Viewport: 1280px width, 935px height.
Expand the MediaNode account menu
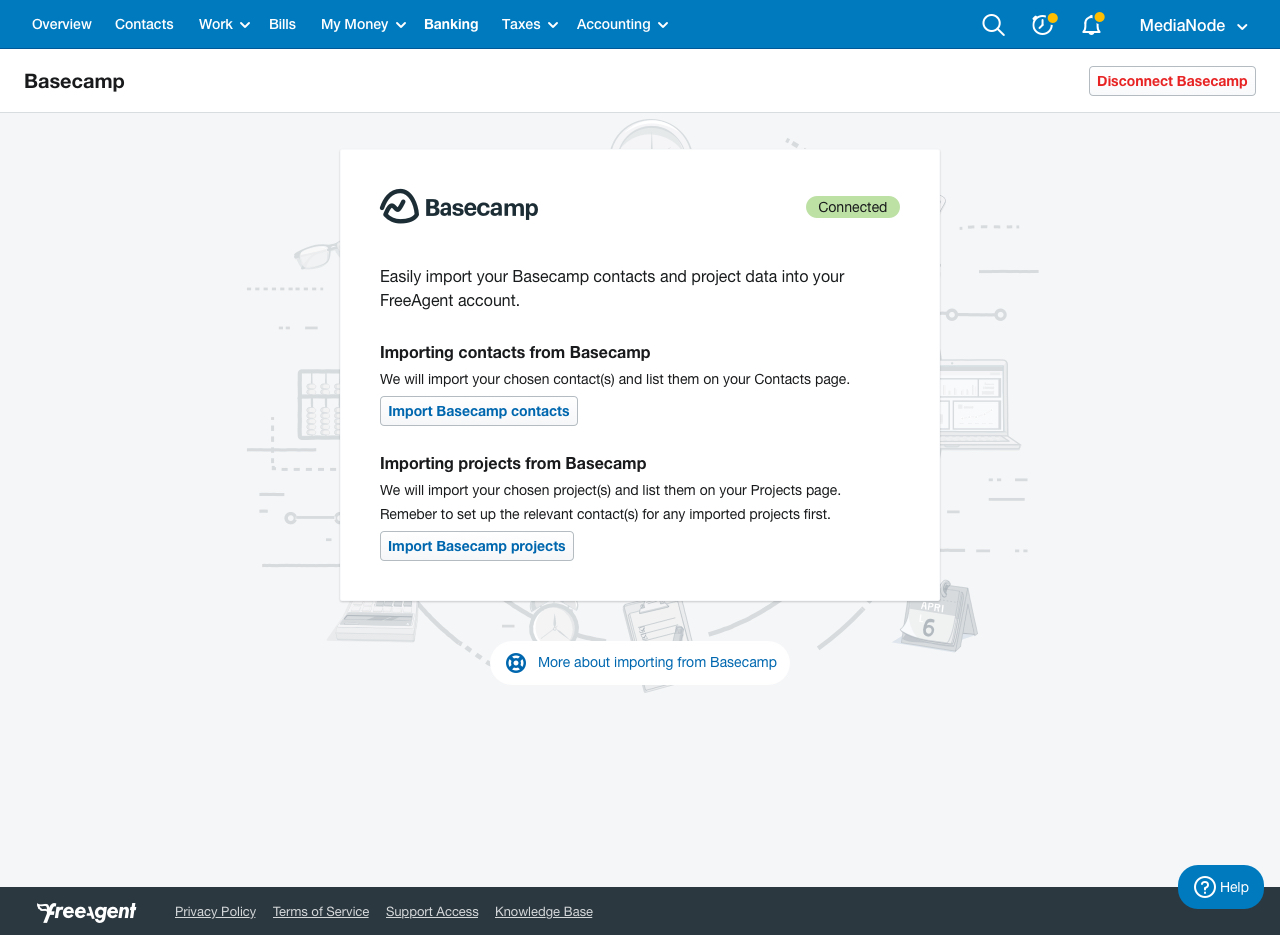[1194, 25]
